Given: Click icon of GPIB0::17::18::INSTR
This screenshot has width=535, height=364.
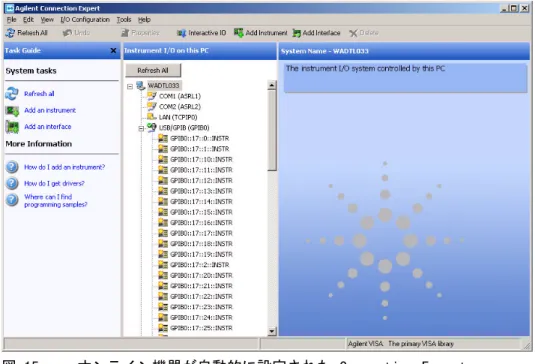Looking at the screenshot, I should [163, 244].
